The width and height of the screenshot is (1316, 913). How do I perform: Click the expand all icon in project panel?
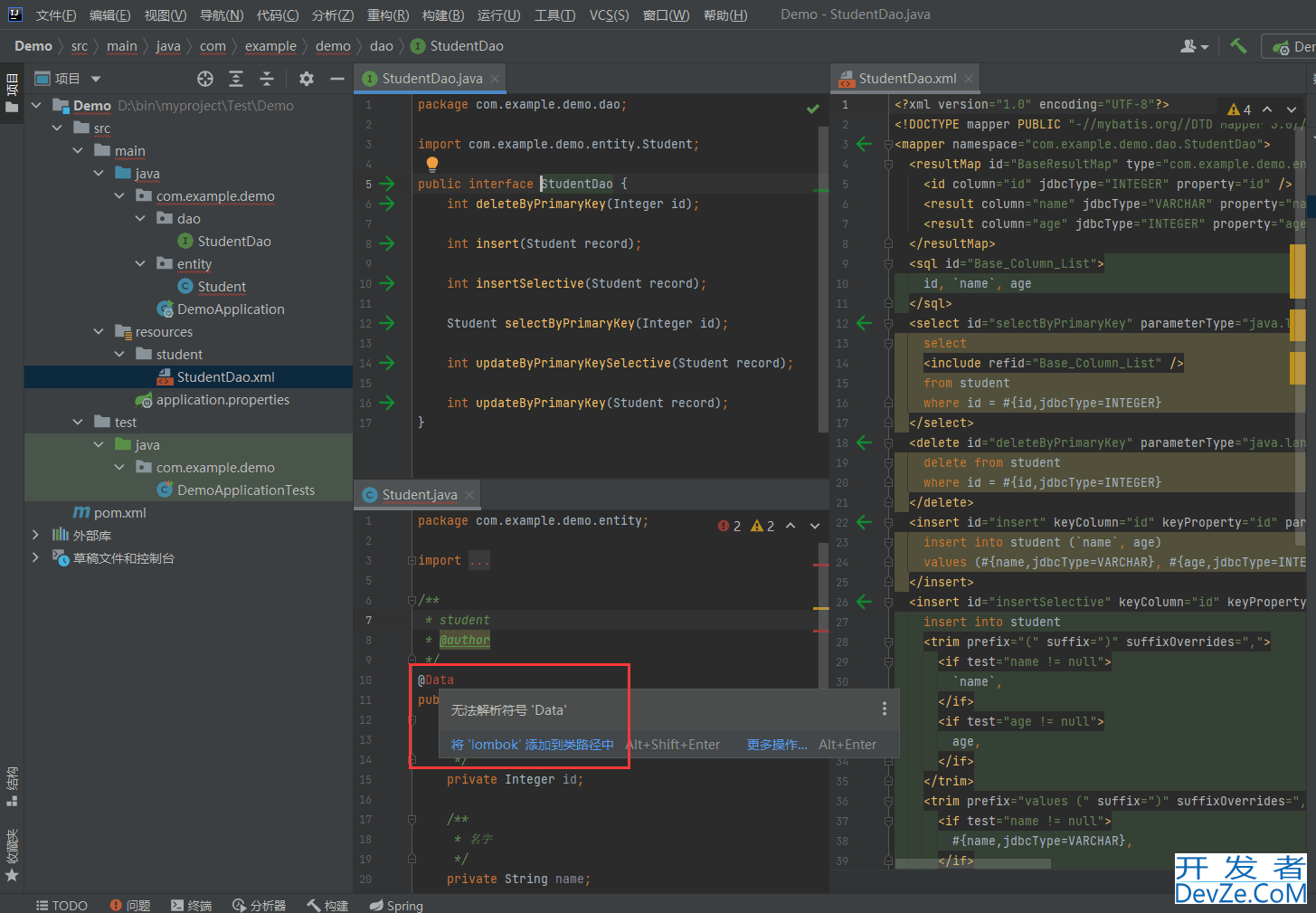(x=236, y=79)
